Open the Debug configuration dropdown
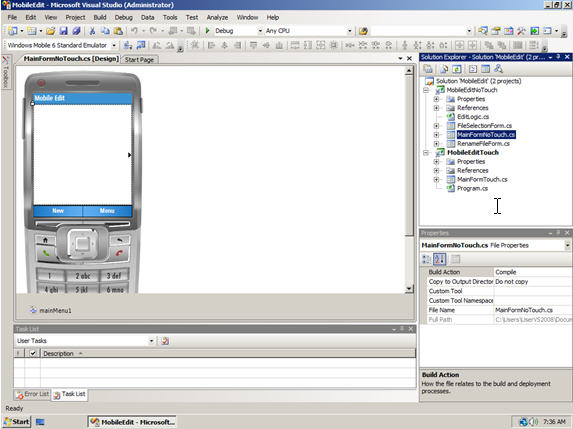The image size is (573, 429). click(x=260, y=31)
